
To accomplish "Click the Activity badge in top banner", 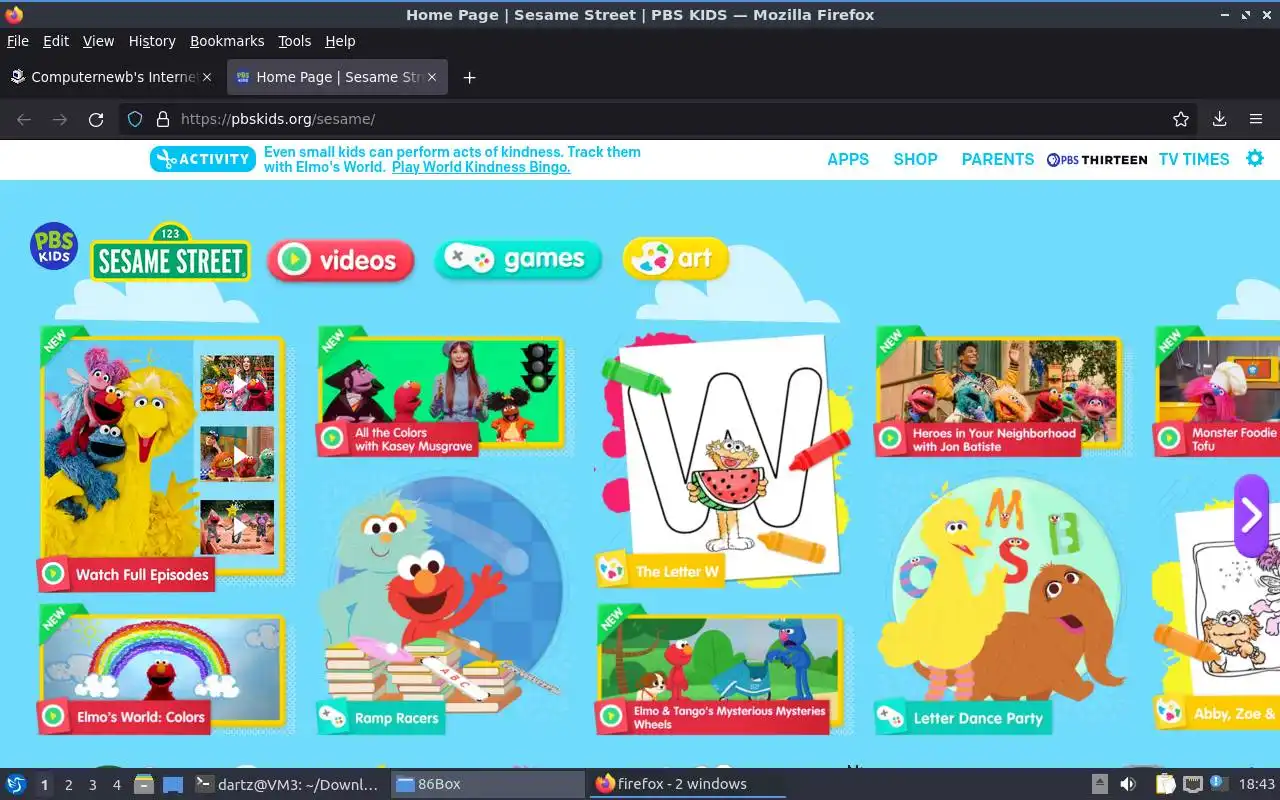I will pos(203,159).
